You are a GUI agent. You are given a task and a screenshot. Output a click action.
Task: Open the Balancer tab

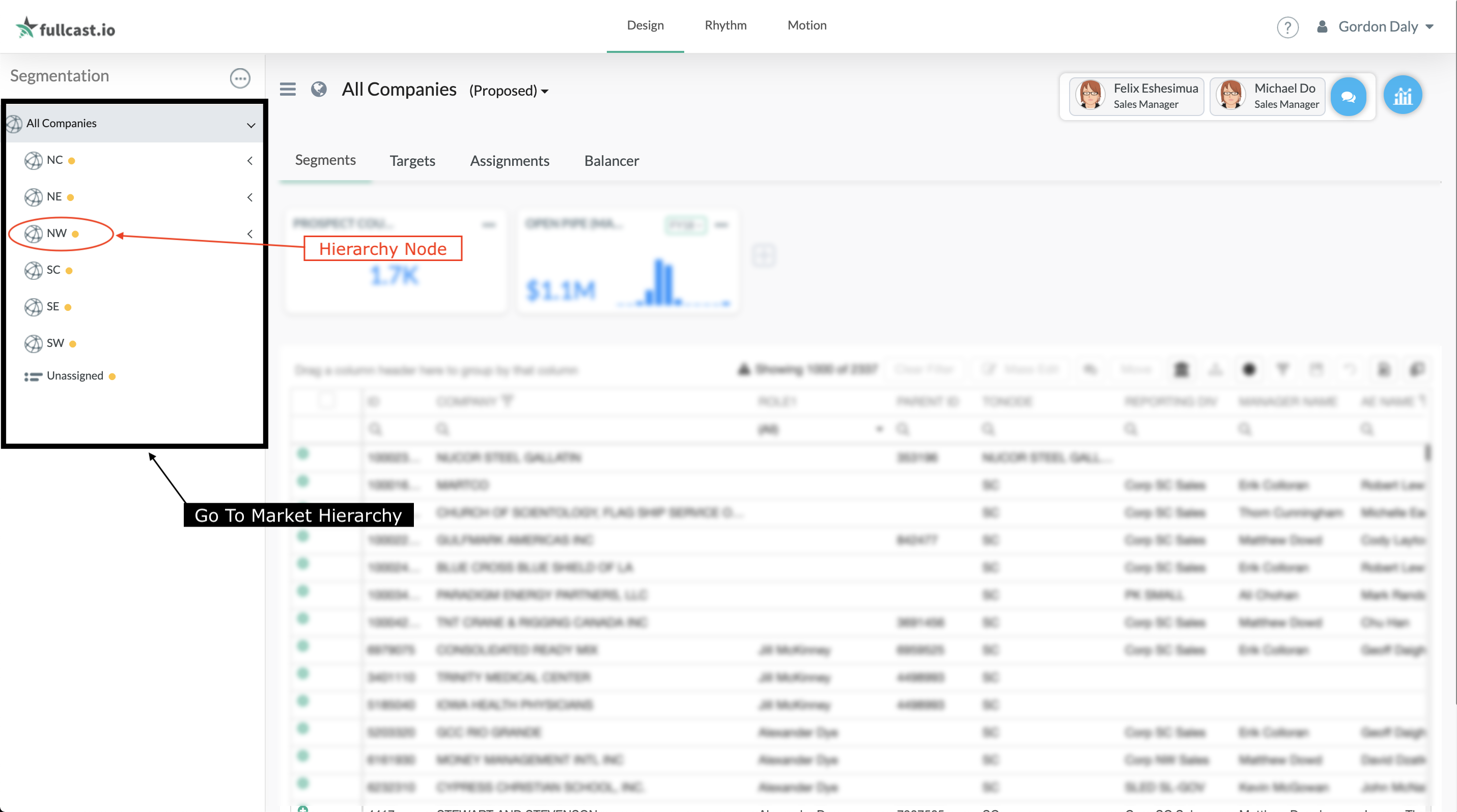coord(611,161)
